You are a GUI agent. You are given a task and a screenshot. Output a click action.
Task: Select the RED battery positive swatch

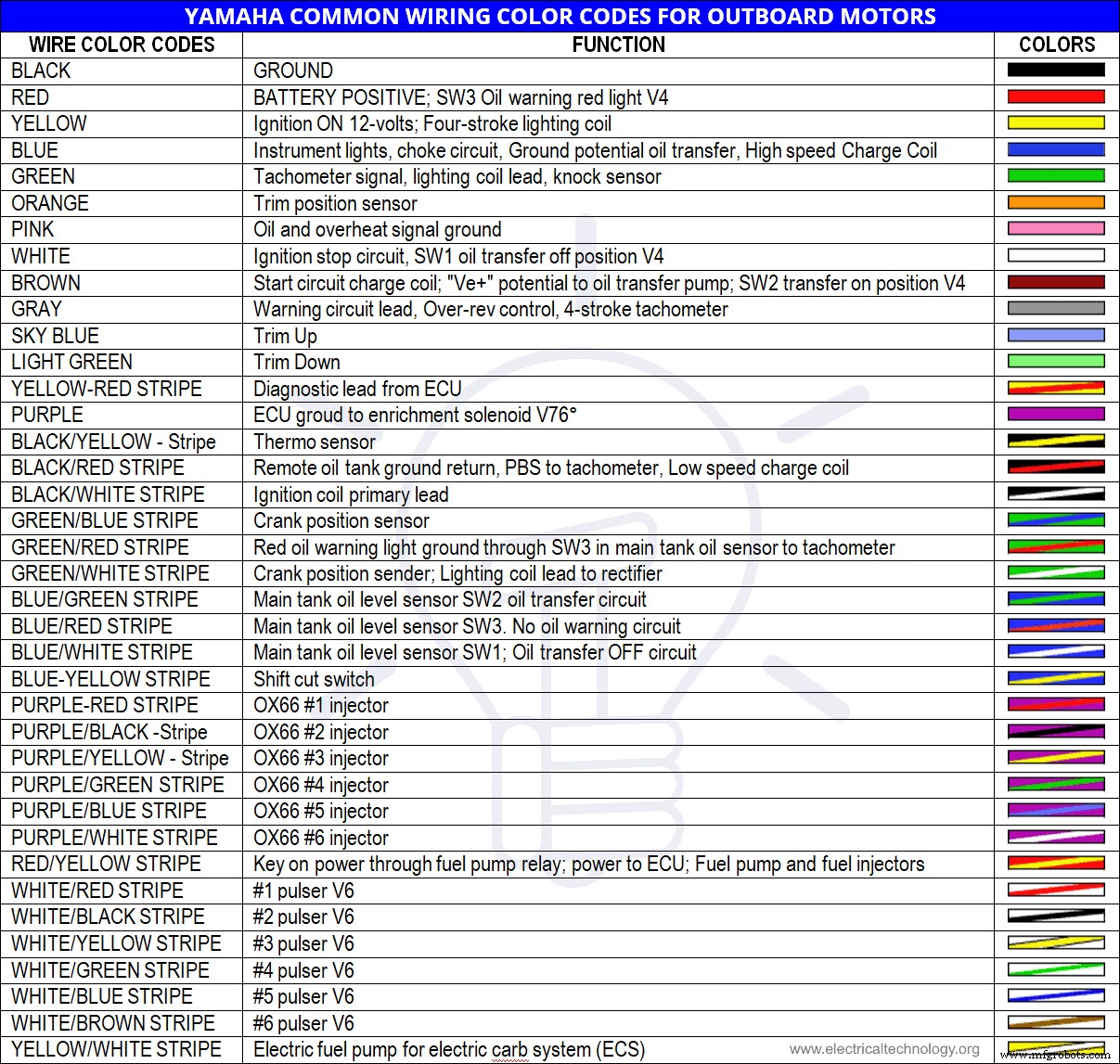click(x=1055, y=96)
